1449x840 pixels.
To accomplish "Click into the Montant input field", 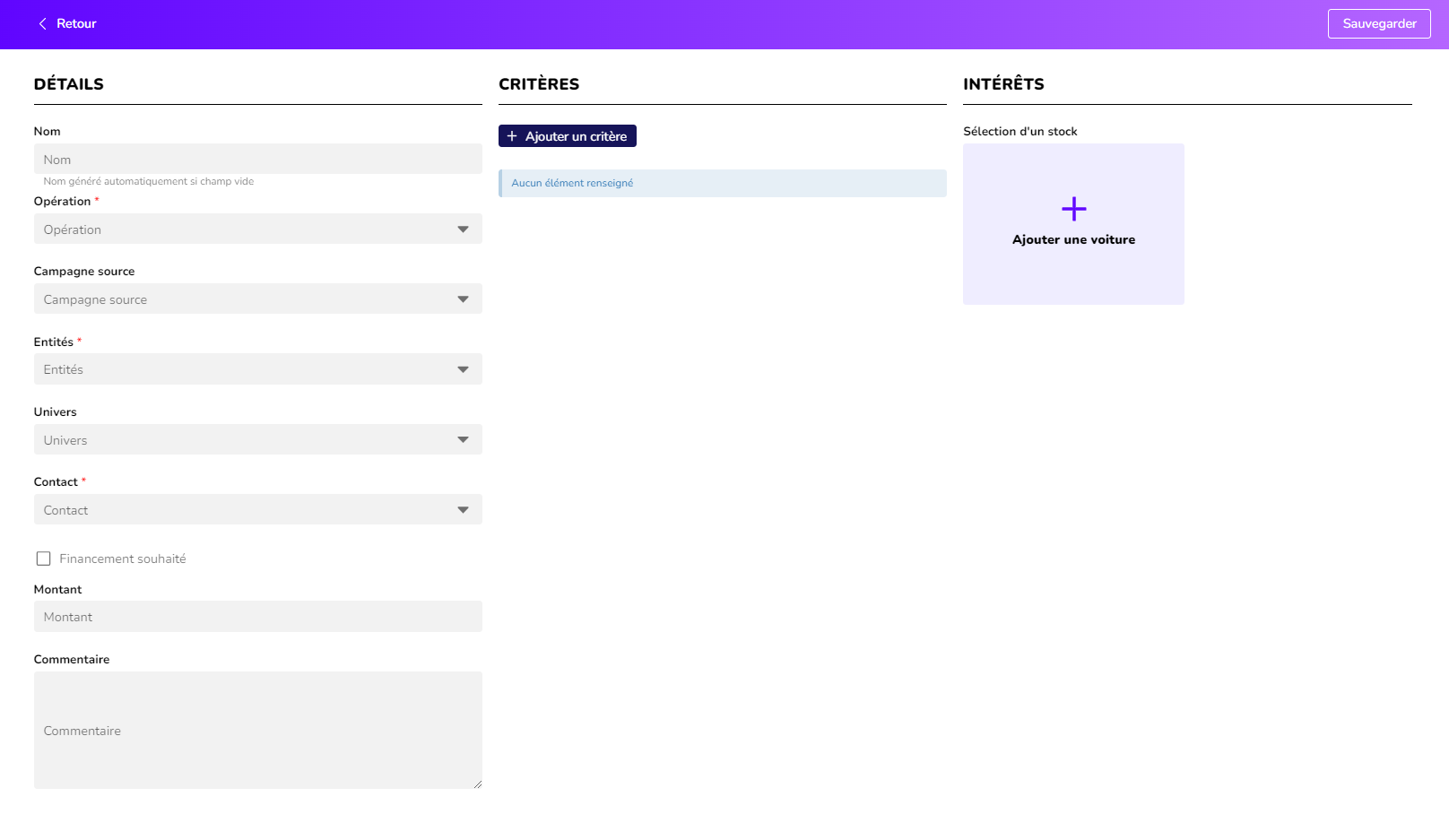I will tap(257, 617).
